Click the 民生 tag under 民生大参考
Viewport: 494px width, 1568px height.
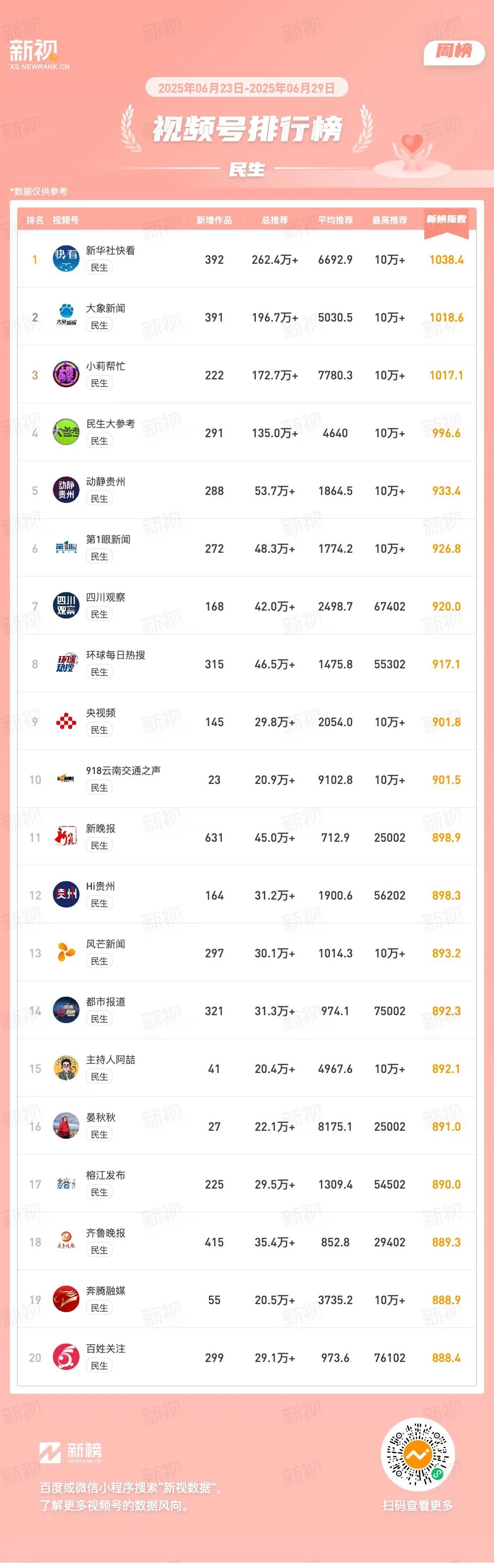tap(99, 441)
